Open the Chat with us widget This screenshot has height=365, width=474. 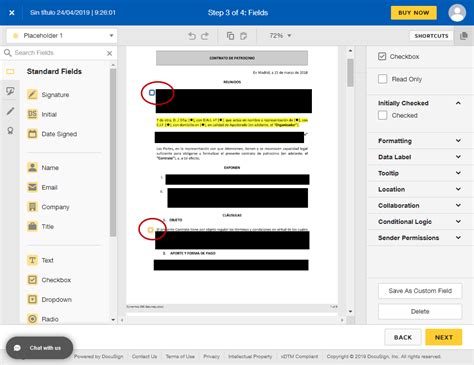click(39, 348)
